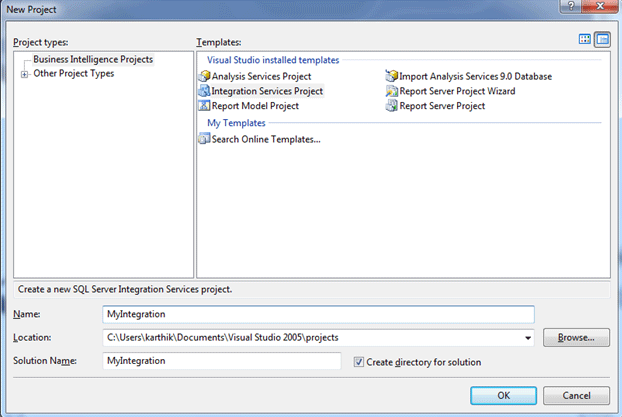Focus the Name input field
Image resolution: width=622 pixels, height=417 pixels.
(318, 314)
